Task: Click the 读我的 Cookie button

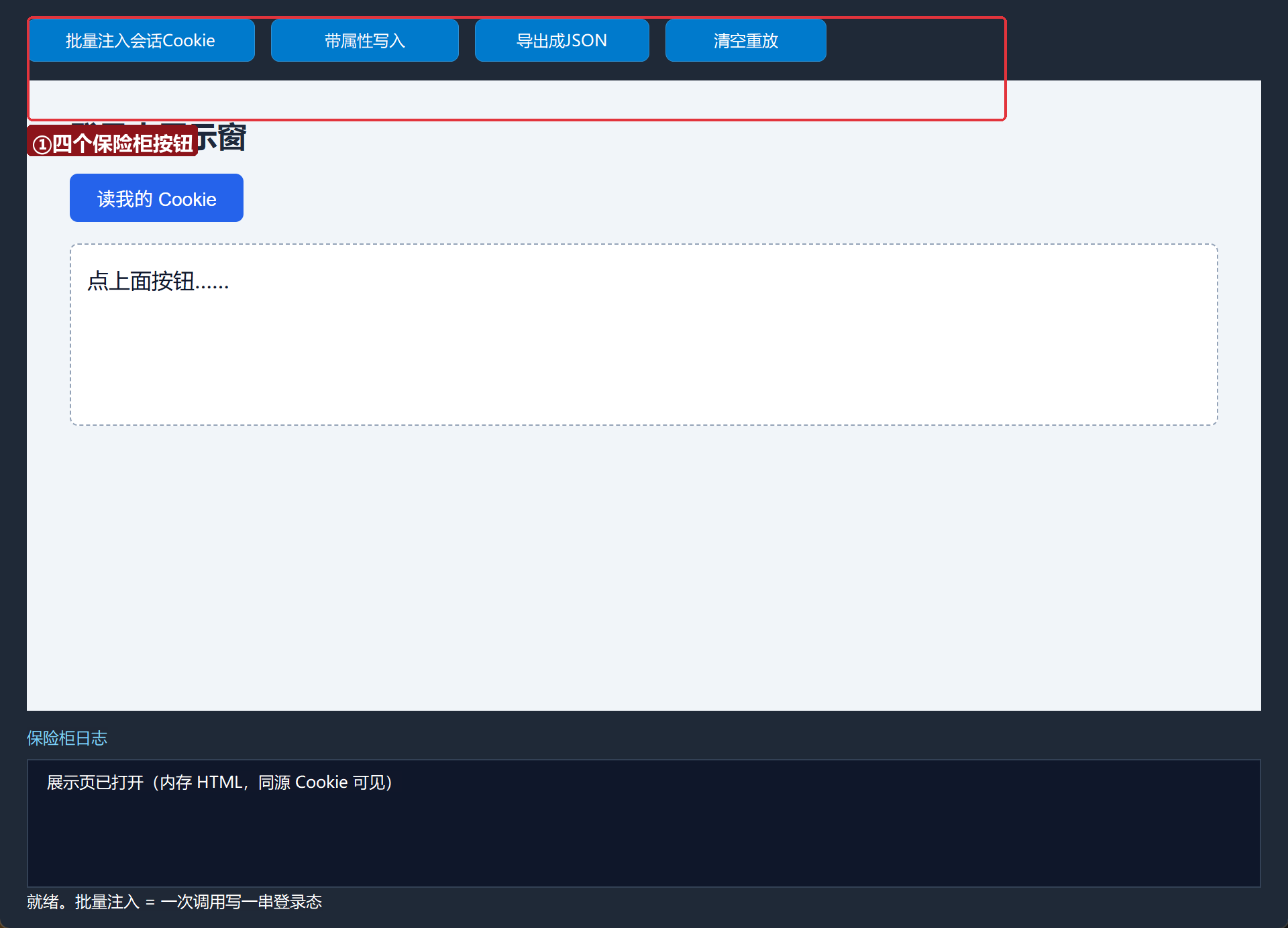Action: click(x=156, y=198)
